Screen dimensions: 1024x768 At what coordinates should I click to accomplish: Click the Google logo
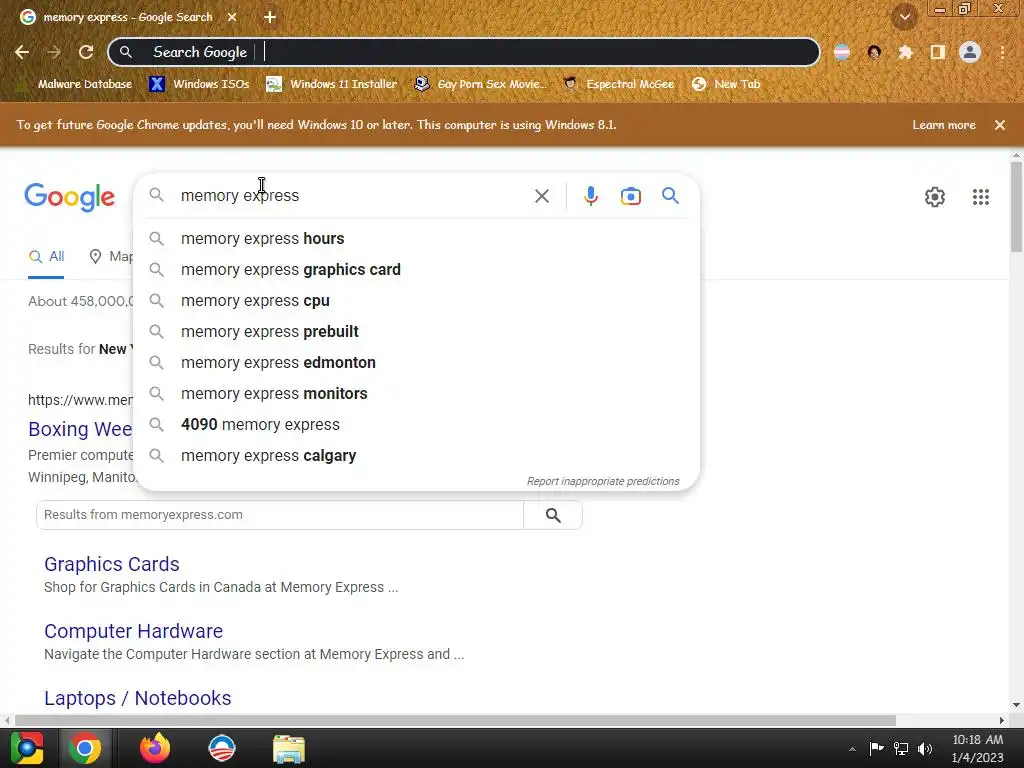pyautogui.click(x=69, y=197)
